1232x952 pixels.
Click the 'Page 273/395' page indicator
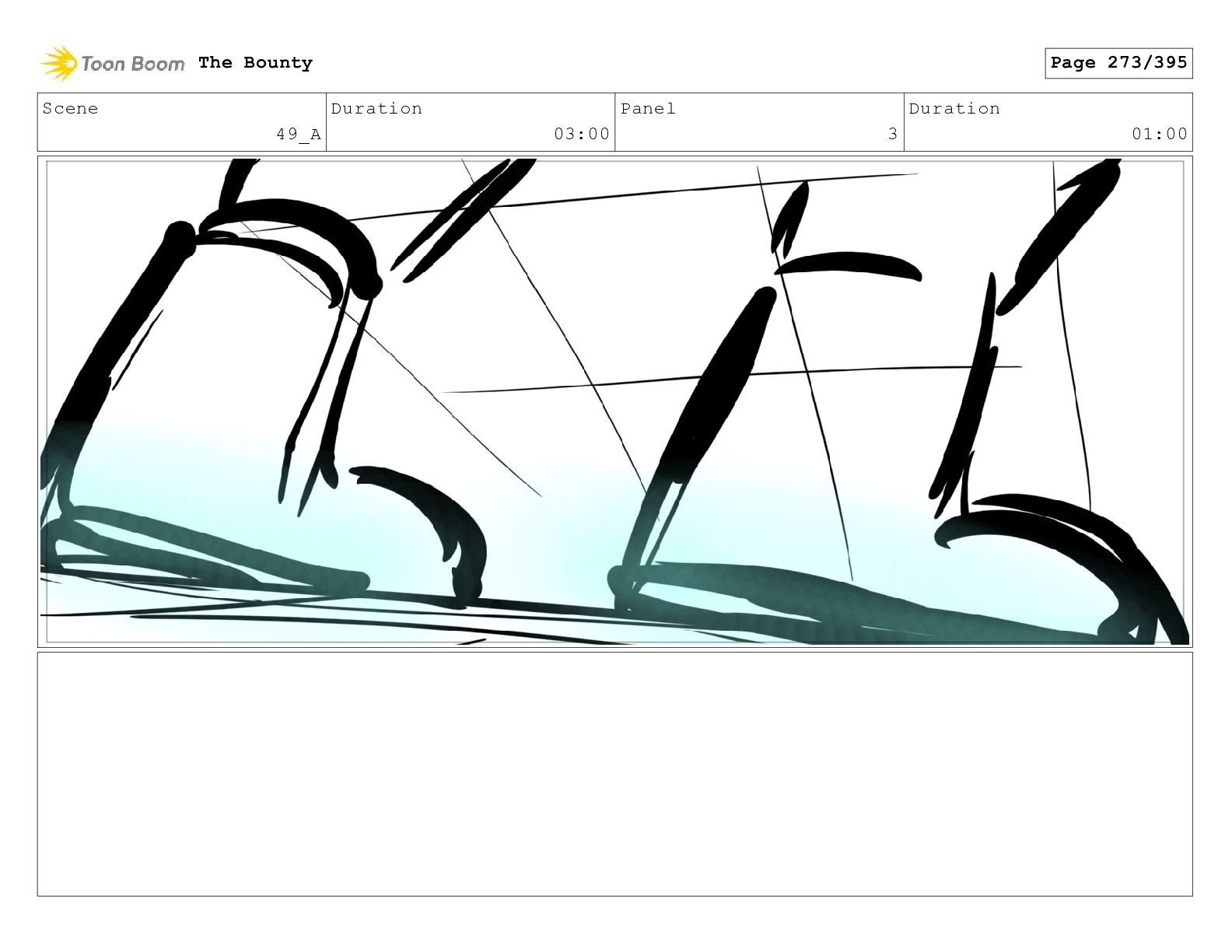(1118, 63)
